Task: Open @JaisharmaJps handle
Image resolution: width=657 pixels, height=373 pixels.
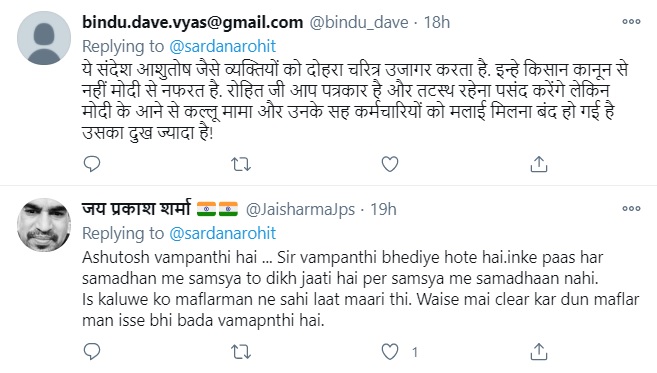Action: pos(300,209)
